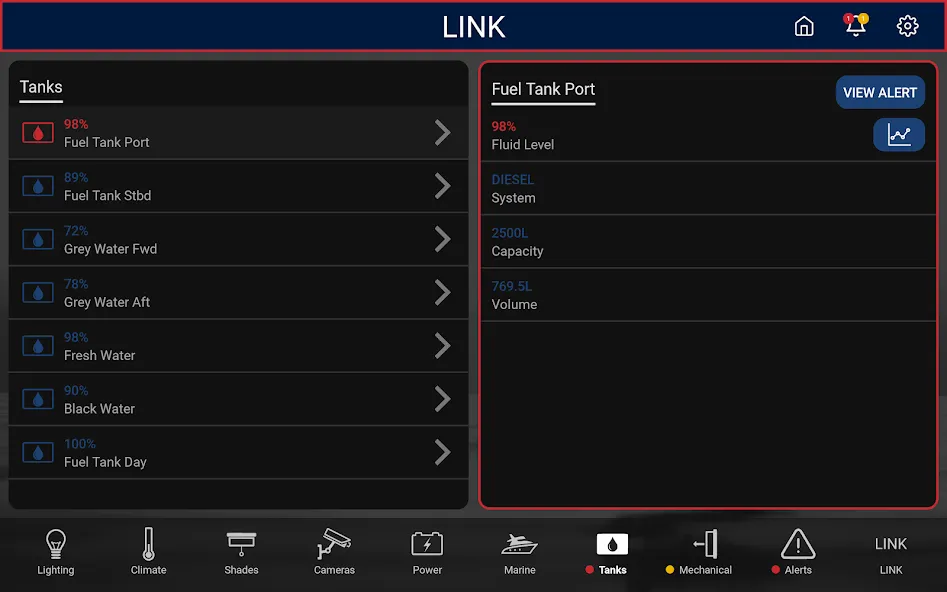Click the Fresh Water tank icon

pos(38,346)
